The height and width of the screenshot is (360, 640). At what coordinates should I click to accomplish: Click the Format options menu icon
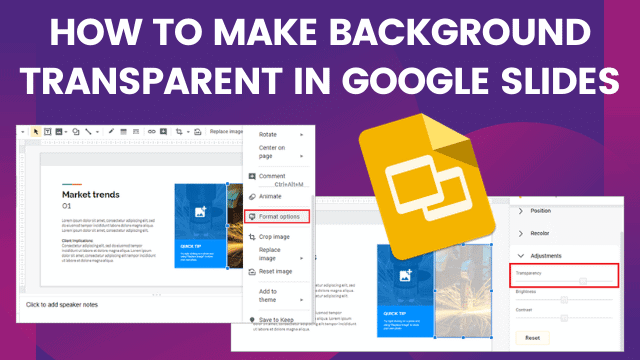pos(252,217)
